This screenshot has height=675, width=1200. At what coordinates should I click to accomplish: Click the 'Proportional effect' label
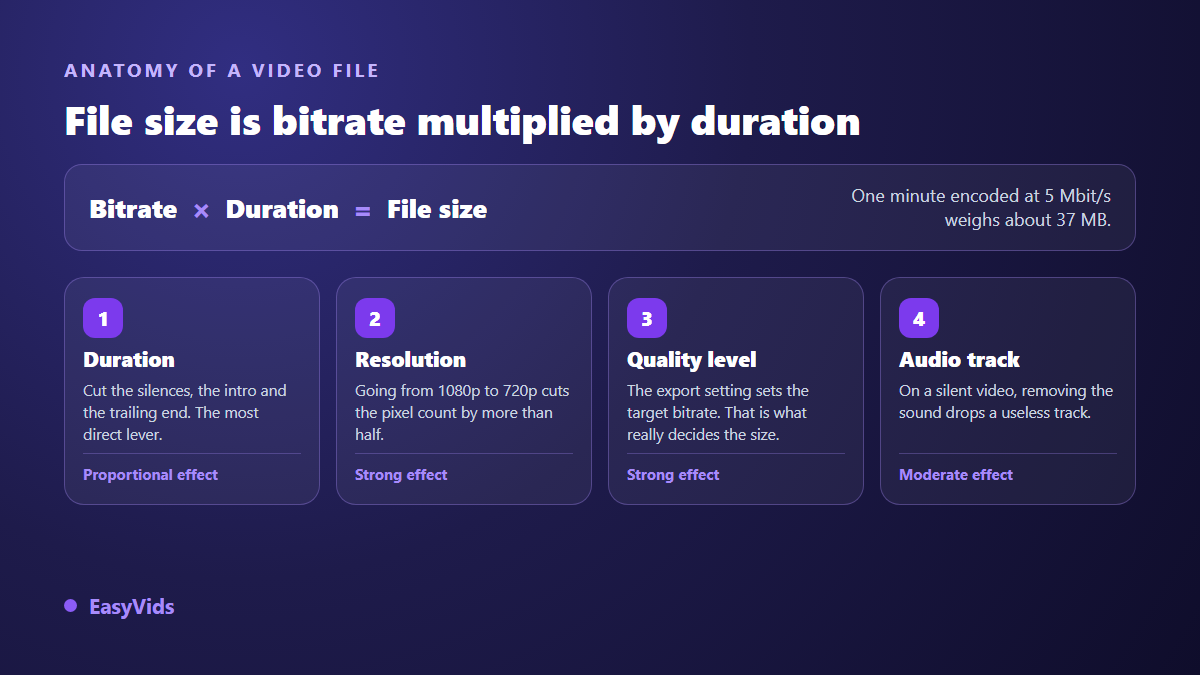(150, 475)
